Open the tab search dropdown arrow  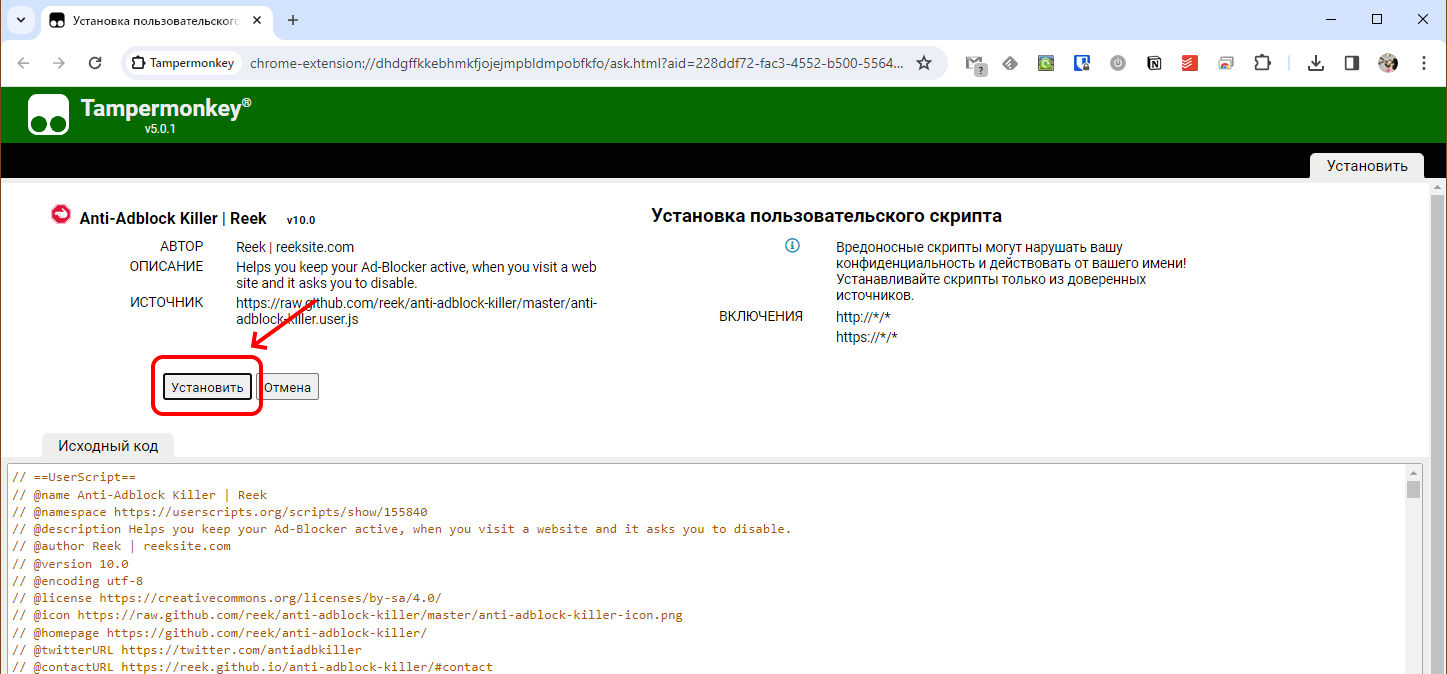pos(19,20)
